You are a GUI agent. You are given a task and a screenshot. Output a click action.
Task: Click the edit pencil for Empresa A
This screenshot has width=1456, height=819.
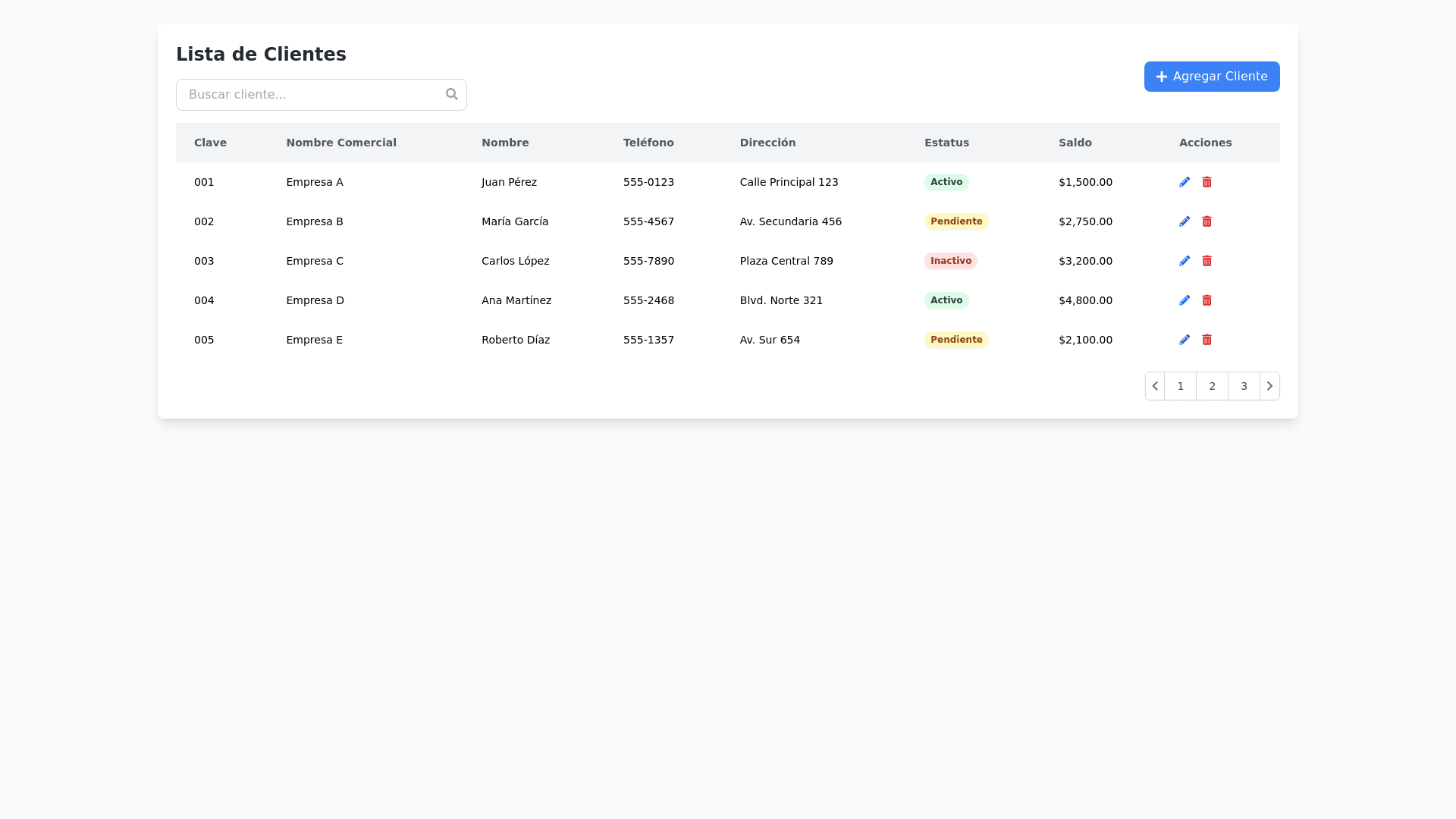(x=1185, y=182)
